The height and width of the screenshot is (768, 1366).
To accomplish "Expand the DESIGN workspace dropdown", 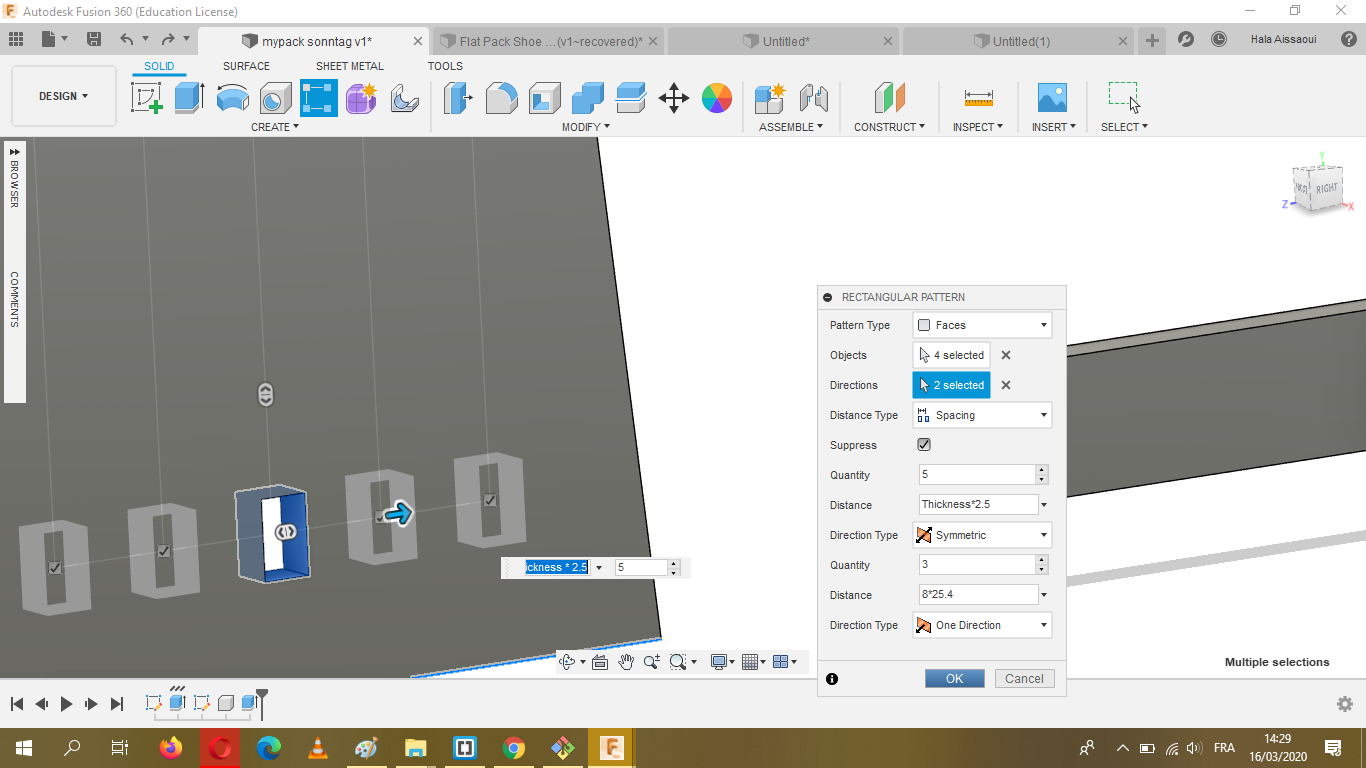I will 64,96.
